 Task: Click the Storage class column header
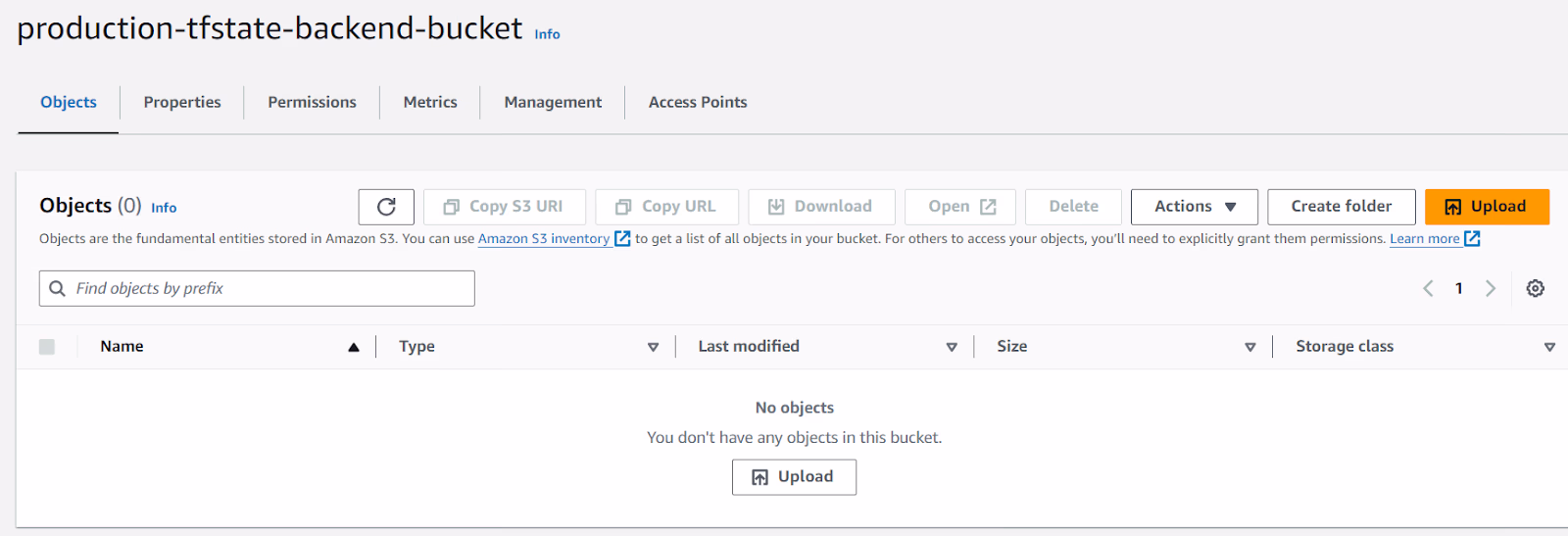(1345, 347)
